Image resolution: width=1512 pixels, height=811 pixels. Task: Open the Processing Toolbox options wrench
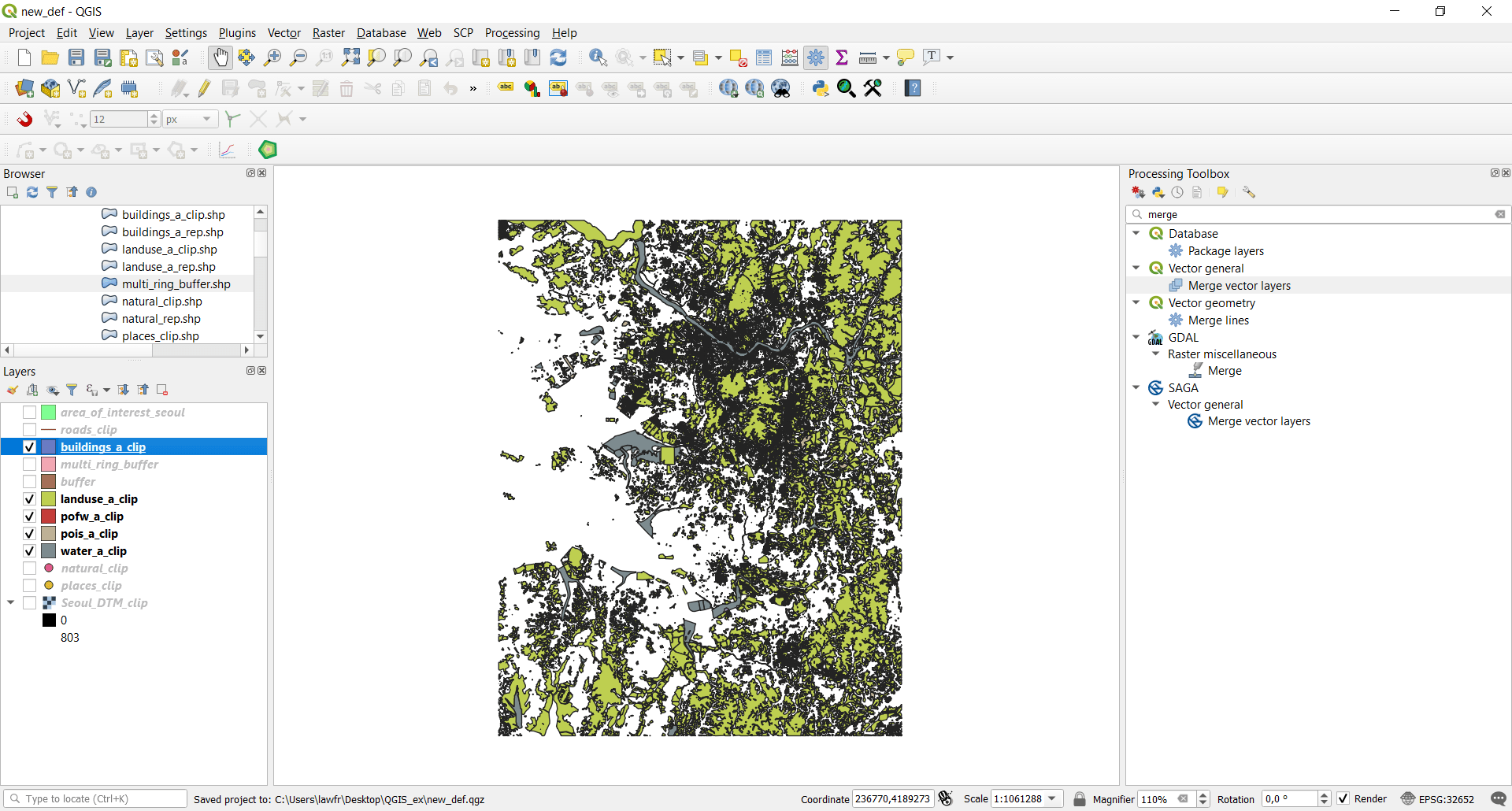(1249, 192)
